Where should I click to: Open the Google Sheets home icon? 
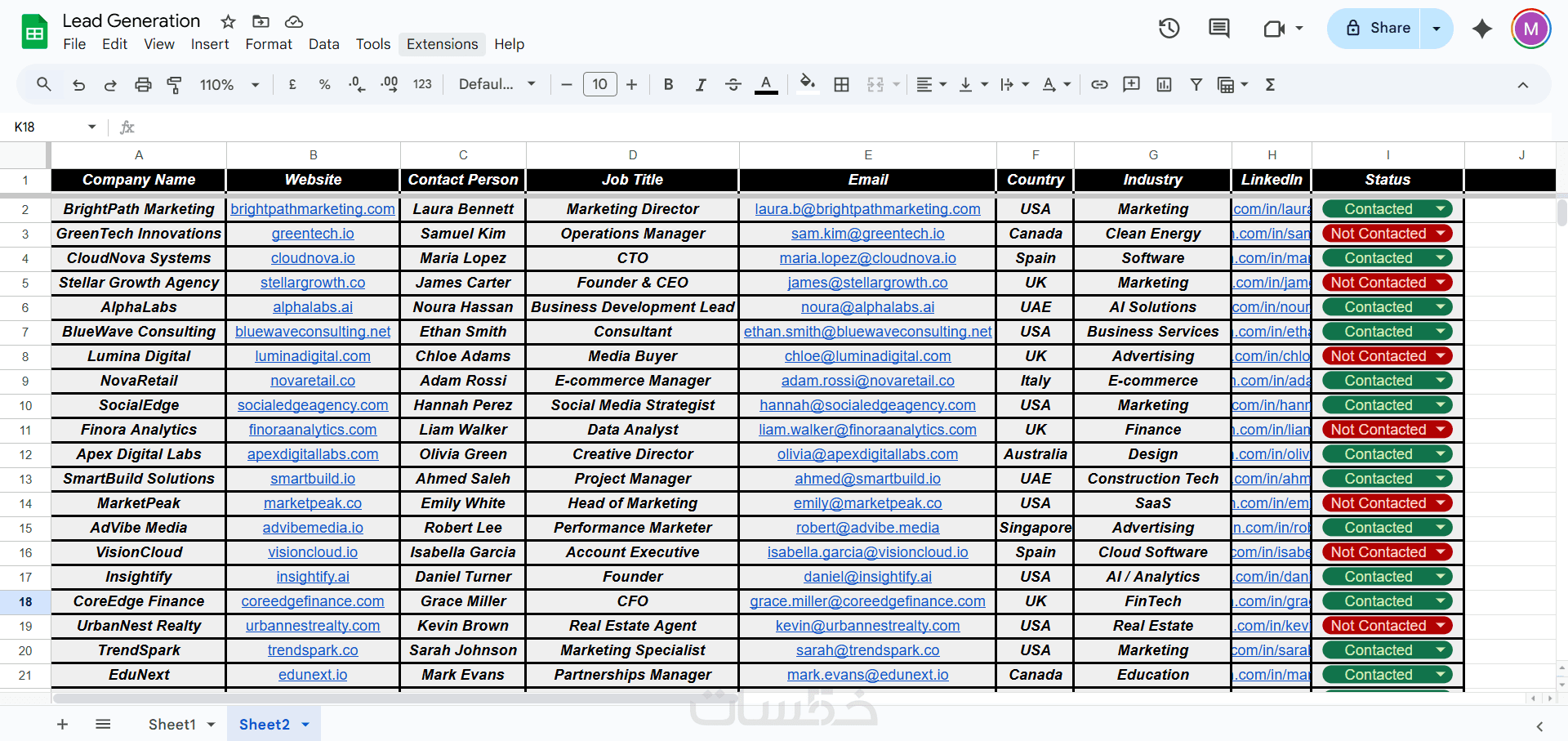tap(34, 32)
